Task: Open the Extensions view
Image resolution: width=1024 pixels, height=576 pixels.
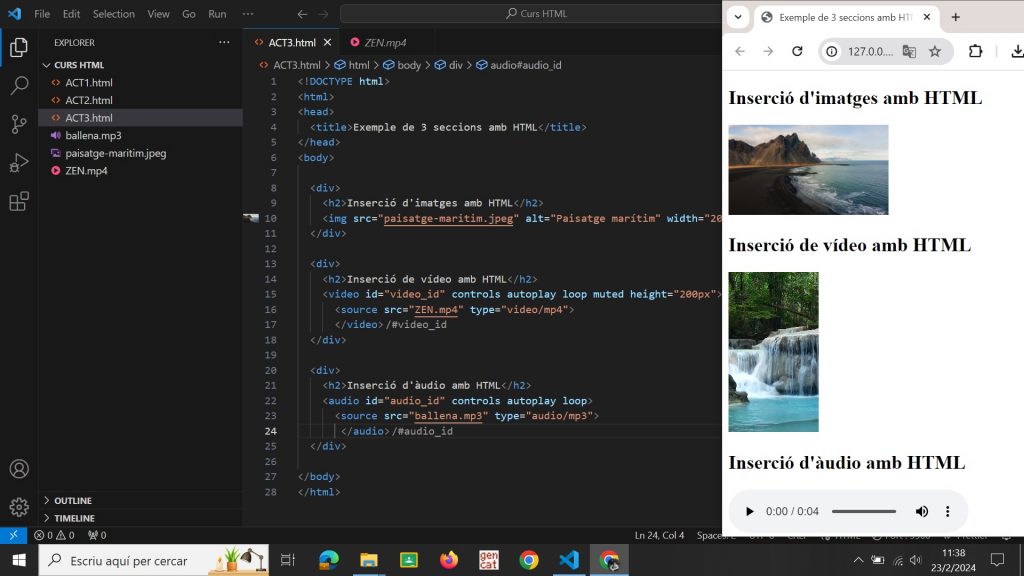Action: [18, 202]
